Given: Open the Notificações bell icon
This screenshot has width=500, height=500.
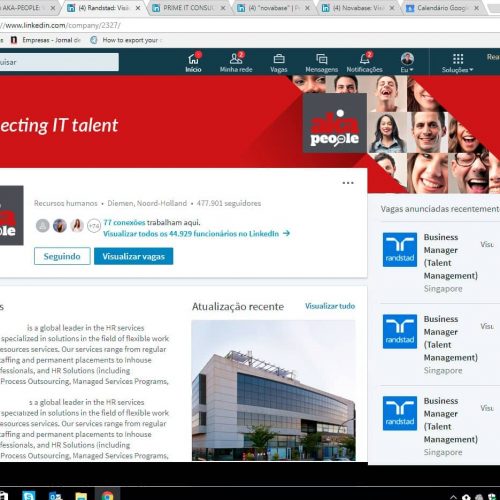Looking at the screenshot, I should 364,62.
